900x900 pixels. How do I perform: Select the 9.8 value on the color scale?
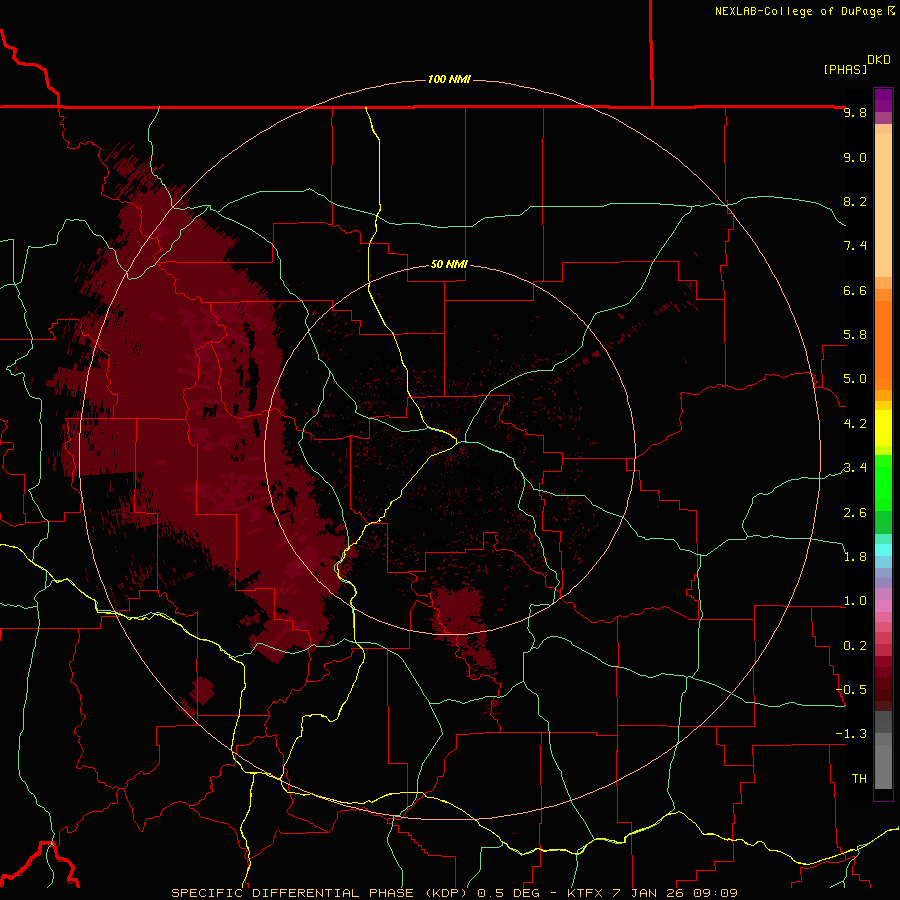(x=855, y=112)
